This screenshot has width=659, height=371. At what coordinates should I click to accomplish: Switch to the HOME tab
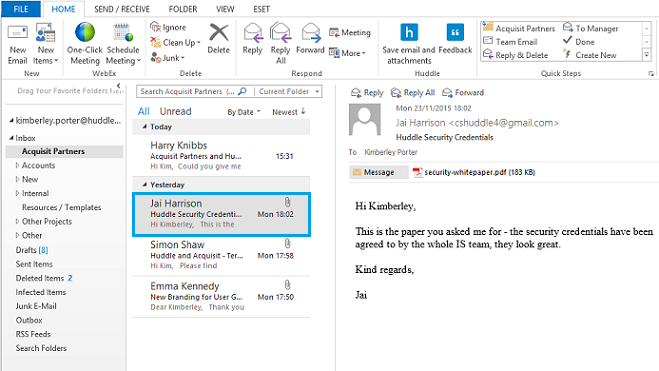(63, 9)
